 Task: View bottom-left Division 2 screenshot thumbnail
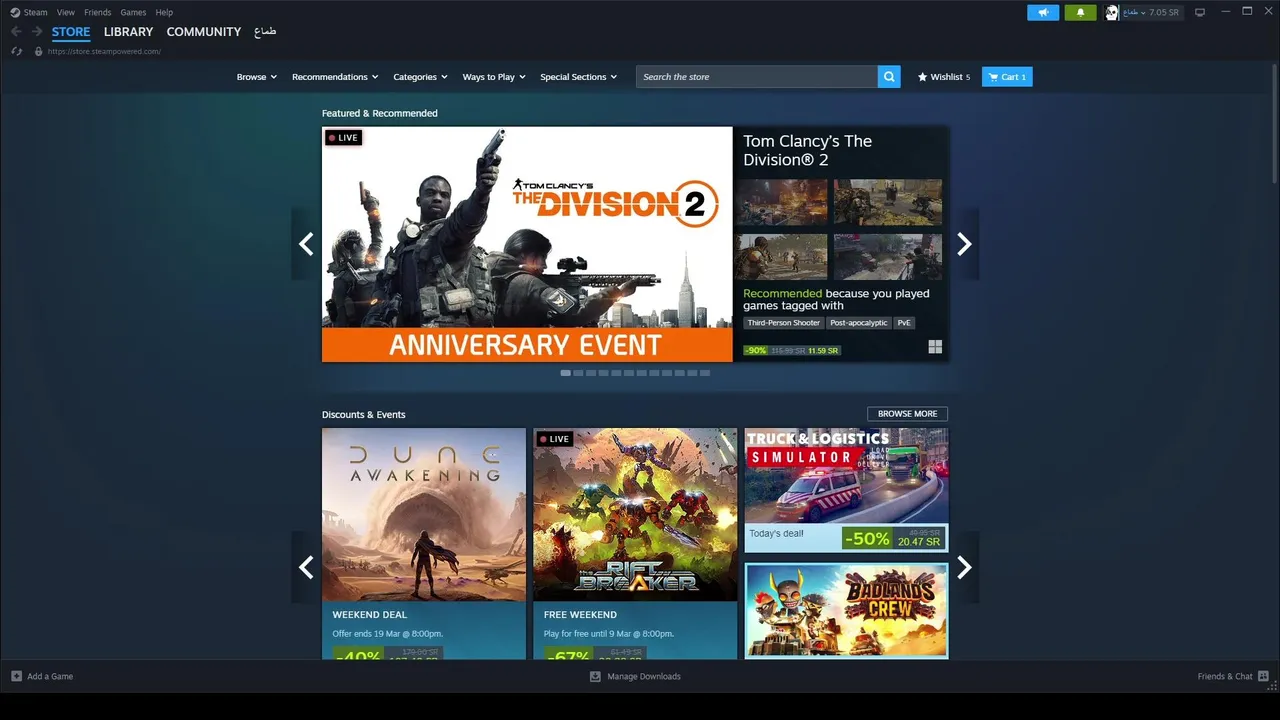pyautogui.click(x=781, y=257)
